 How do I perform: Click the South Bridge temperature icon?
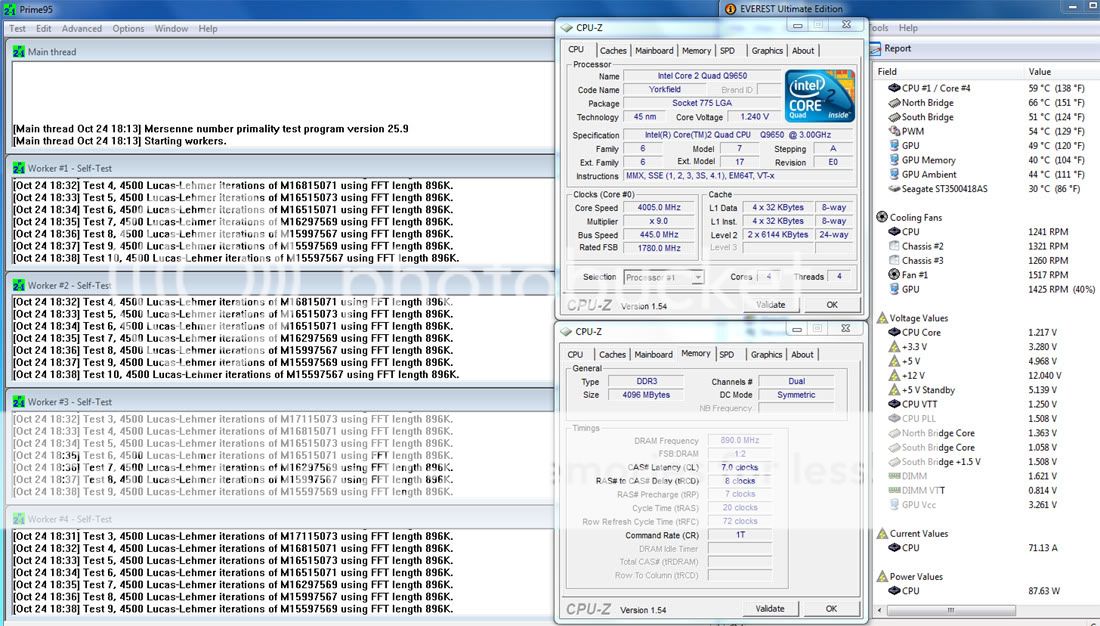click(894, 117)
